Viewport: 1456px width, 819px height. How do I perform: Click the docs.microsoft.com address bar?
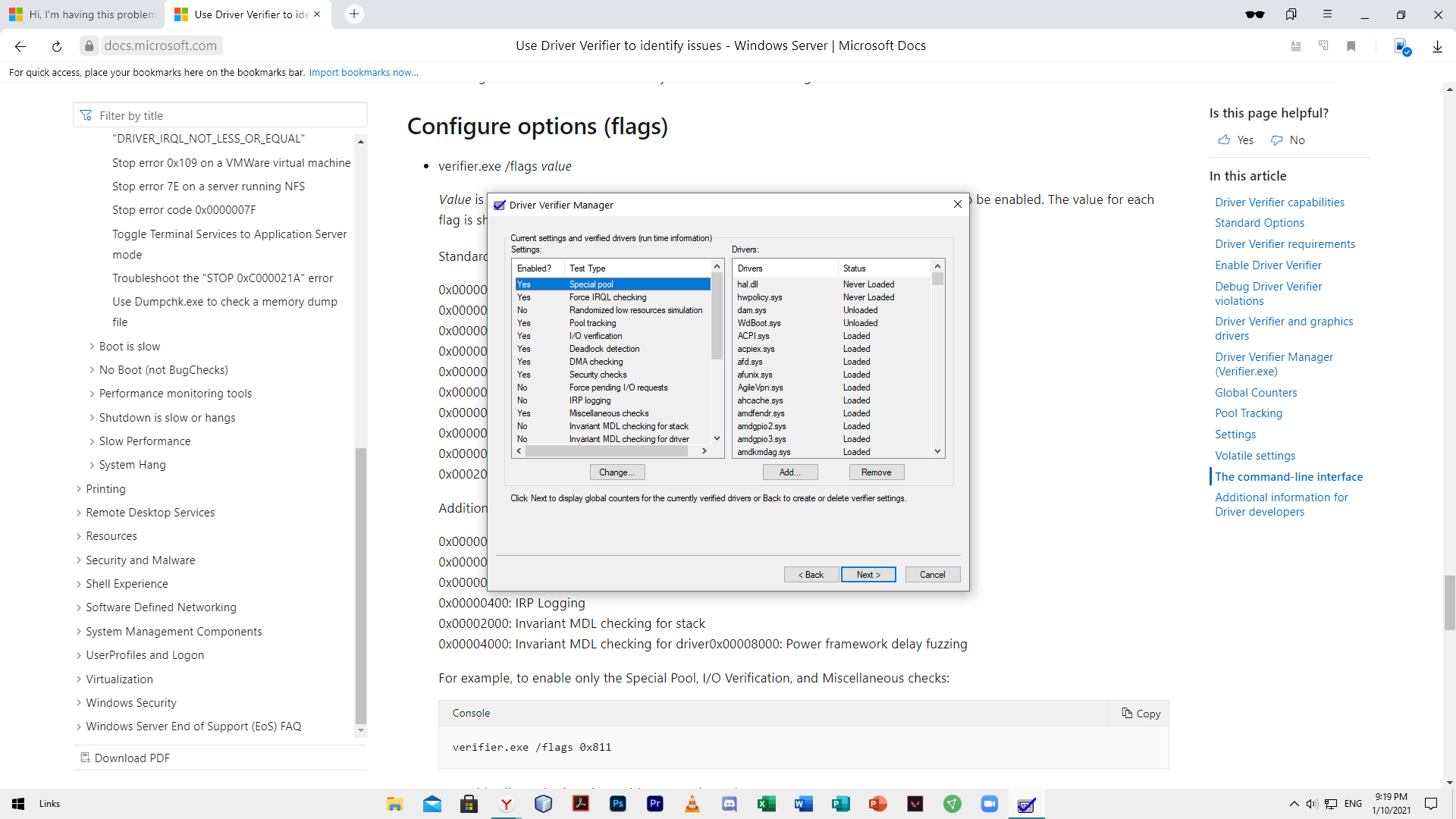(x=160, y=46)
